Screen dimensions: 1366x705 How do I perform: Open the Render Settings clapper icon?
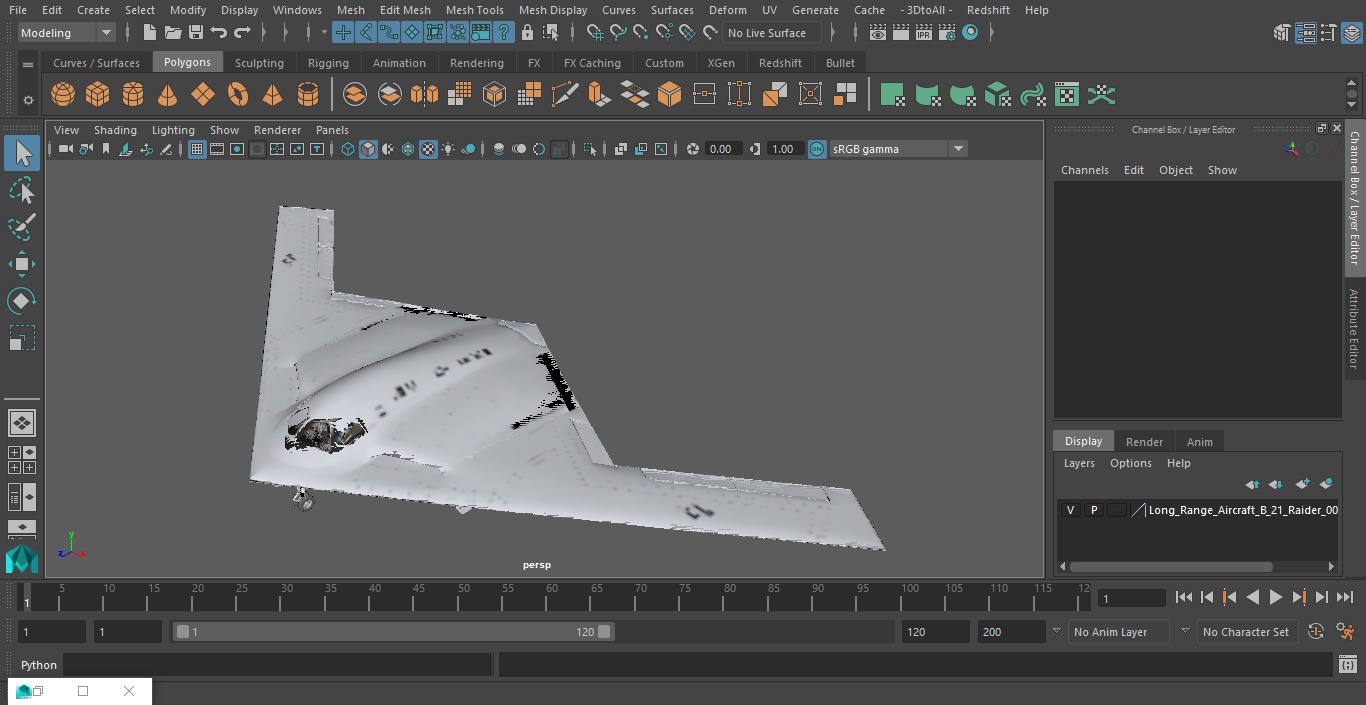[x=946, y=33]
